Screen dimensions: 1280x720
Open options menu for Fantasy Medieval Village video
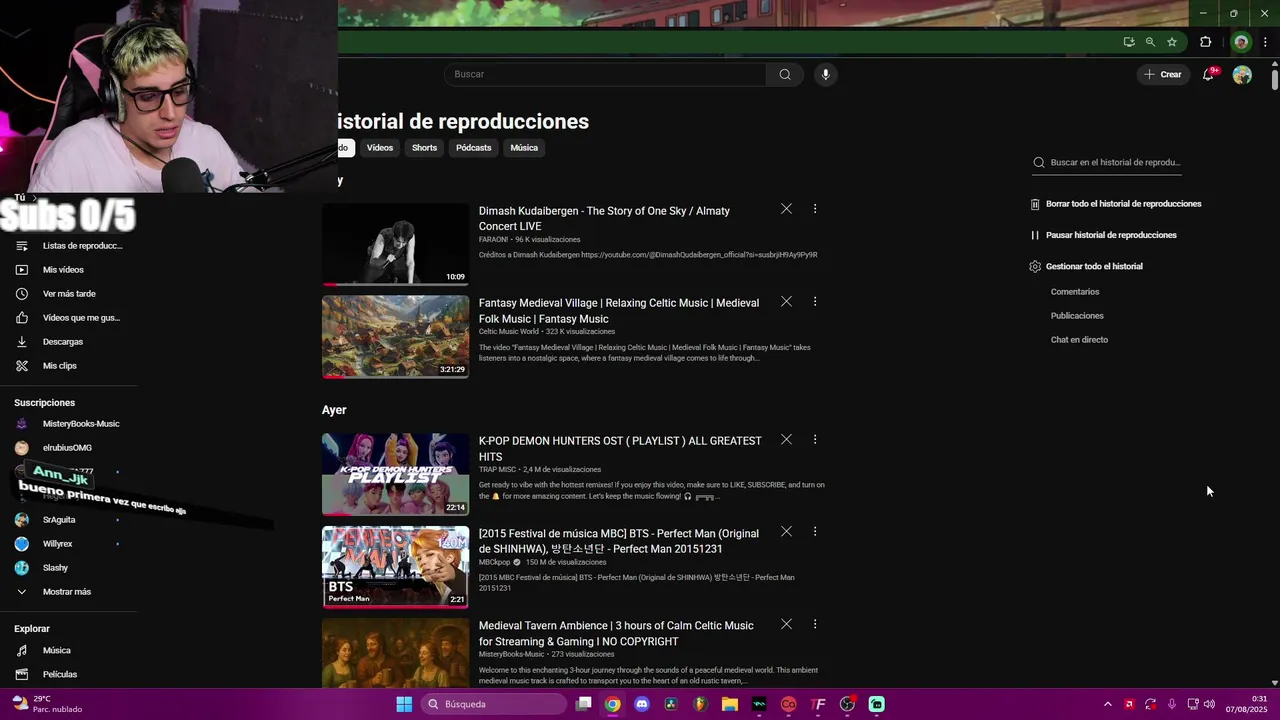(815, 301)
